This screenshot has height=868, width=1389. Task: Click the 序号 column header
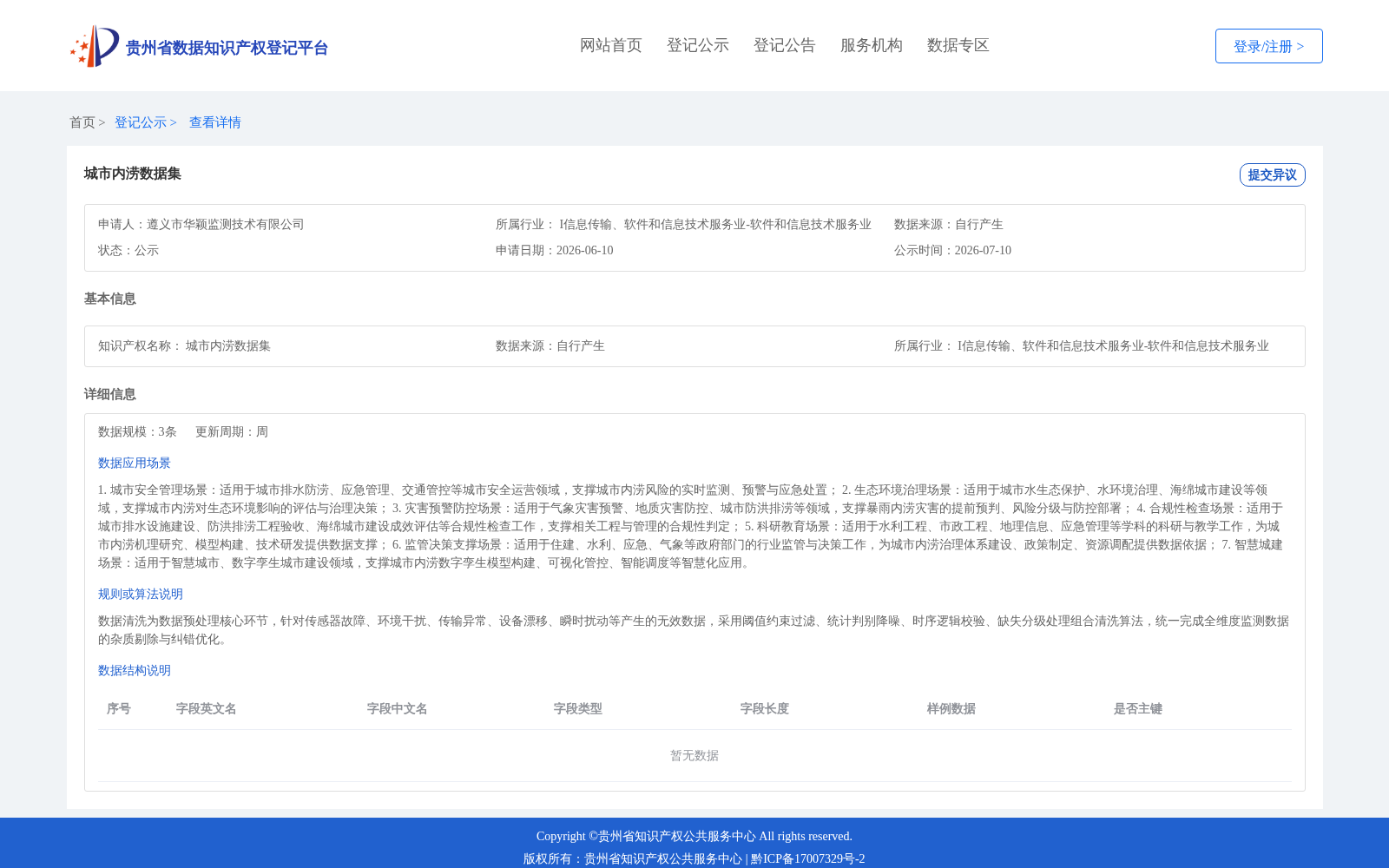pyautogui.click(x=119, y=708)
